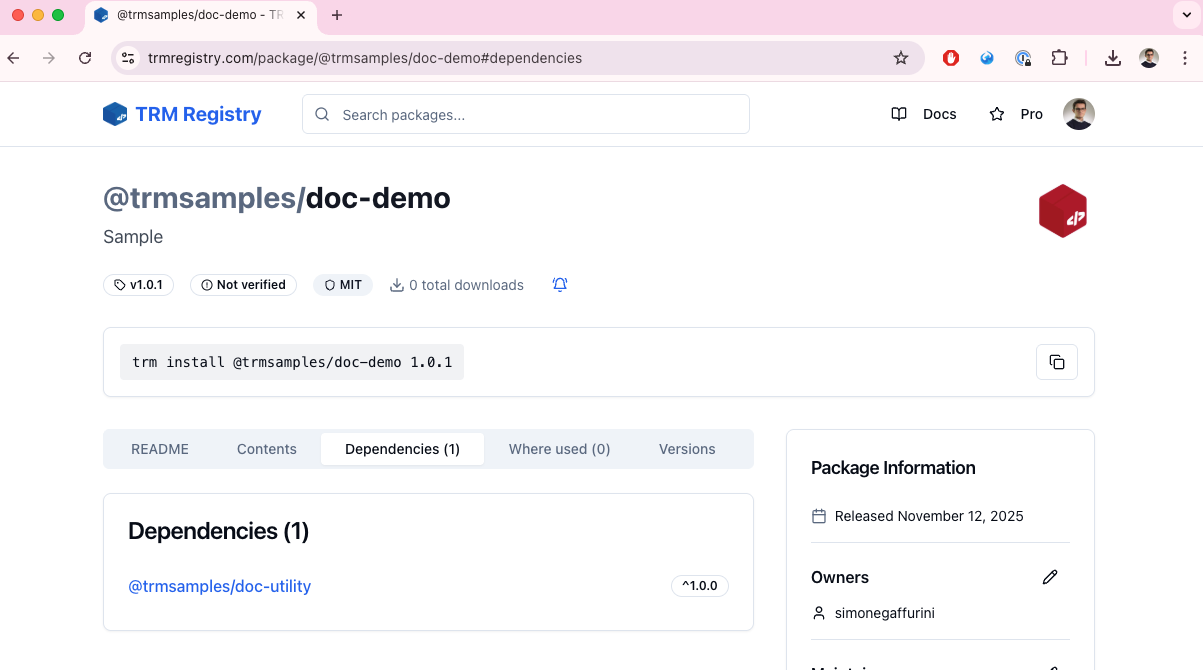The height and width of the screenshot is (670, 1203).
Task: Click the ^1.0.0 version range badge
Action: [x=700, y=586]
